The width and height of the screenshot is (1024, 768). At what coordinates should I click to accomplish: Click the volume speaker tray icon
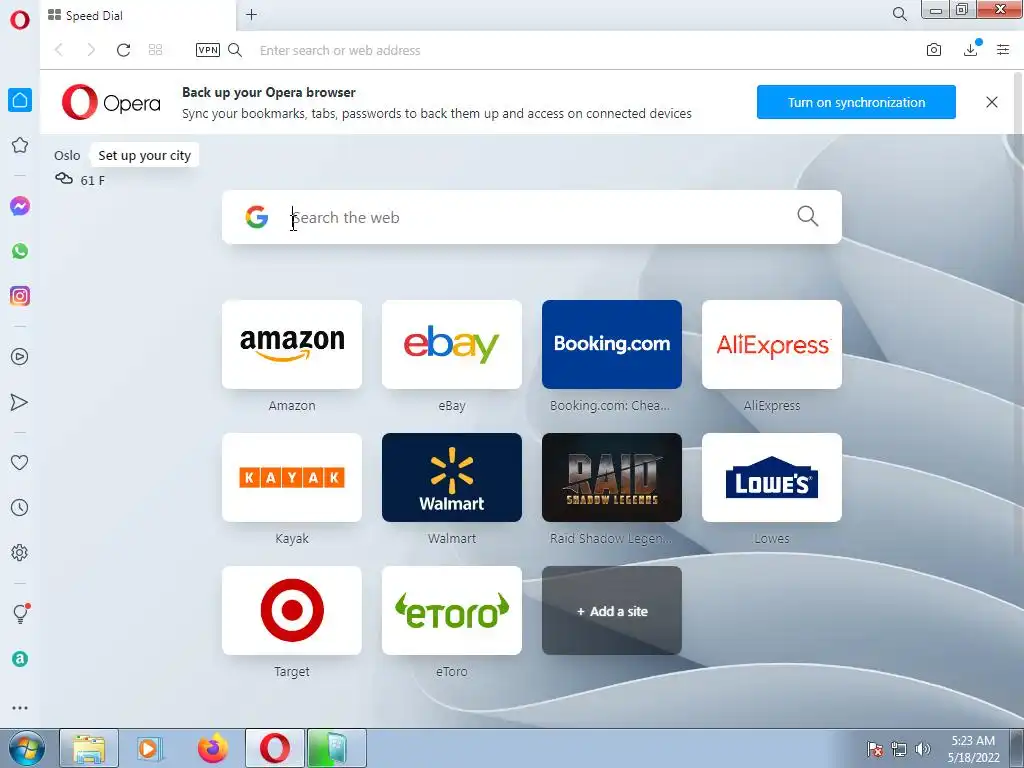pyautogui.click(x=922, y=748)
